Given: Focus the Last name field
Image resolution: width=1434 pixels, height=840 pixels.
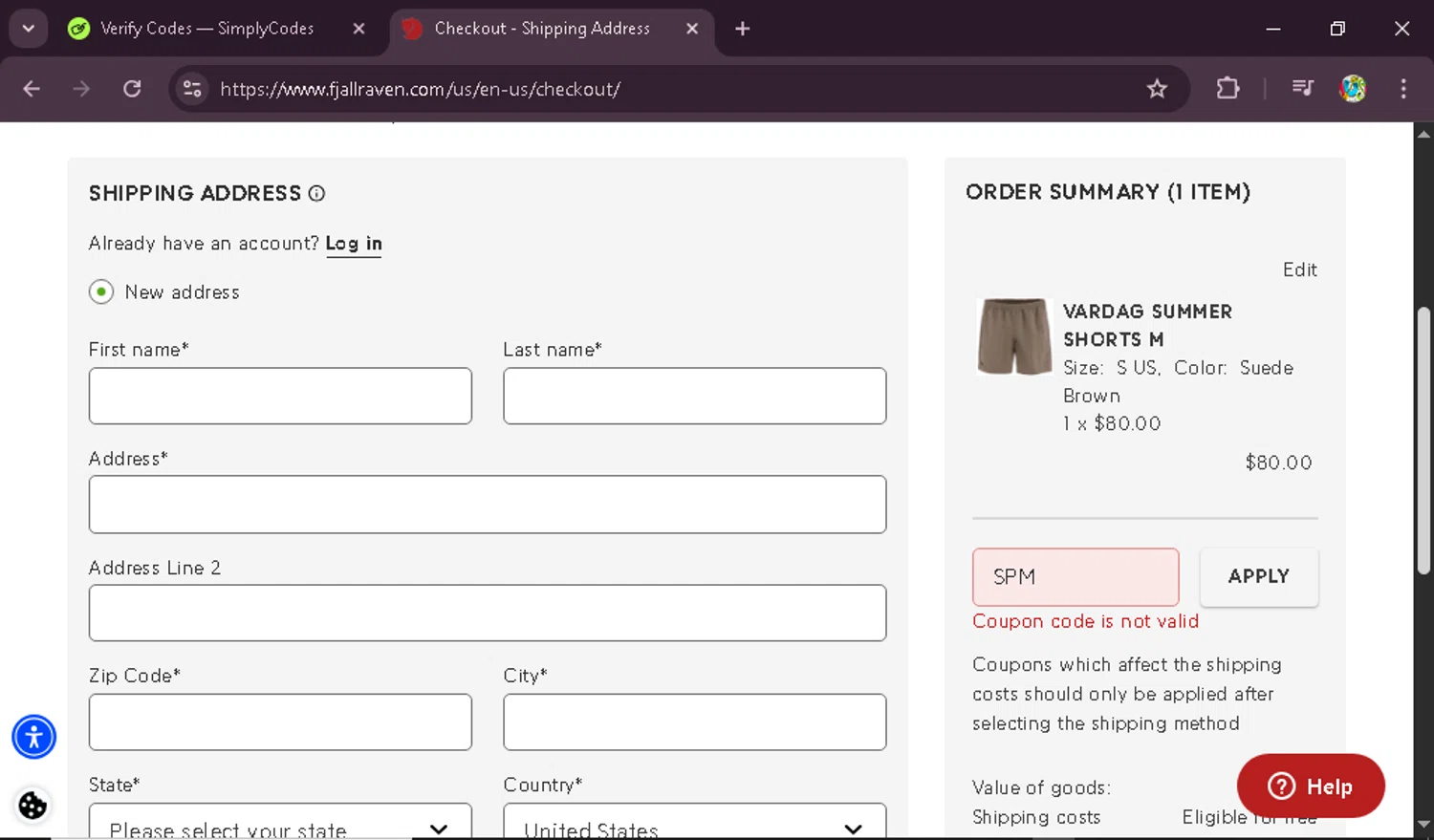Looking at the screenshot, I should (x=695, y=396).
